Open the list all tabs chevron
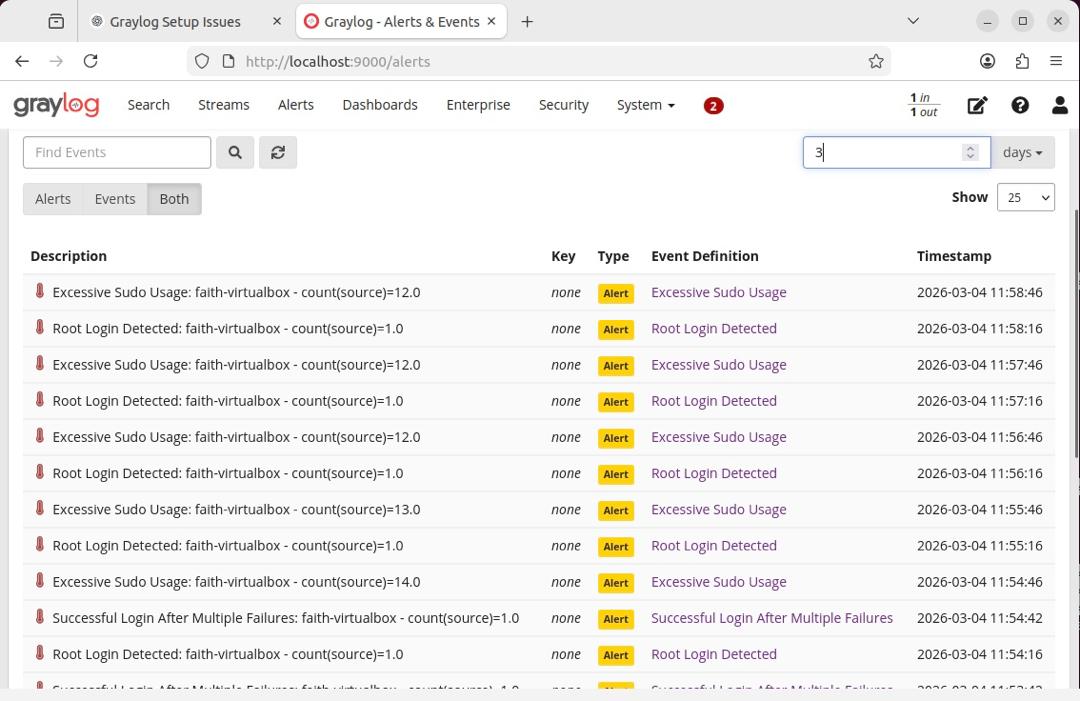Viewport: 1080px width, 701px height. 913,21
